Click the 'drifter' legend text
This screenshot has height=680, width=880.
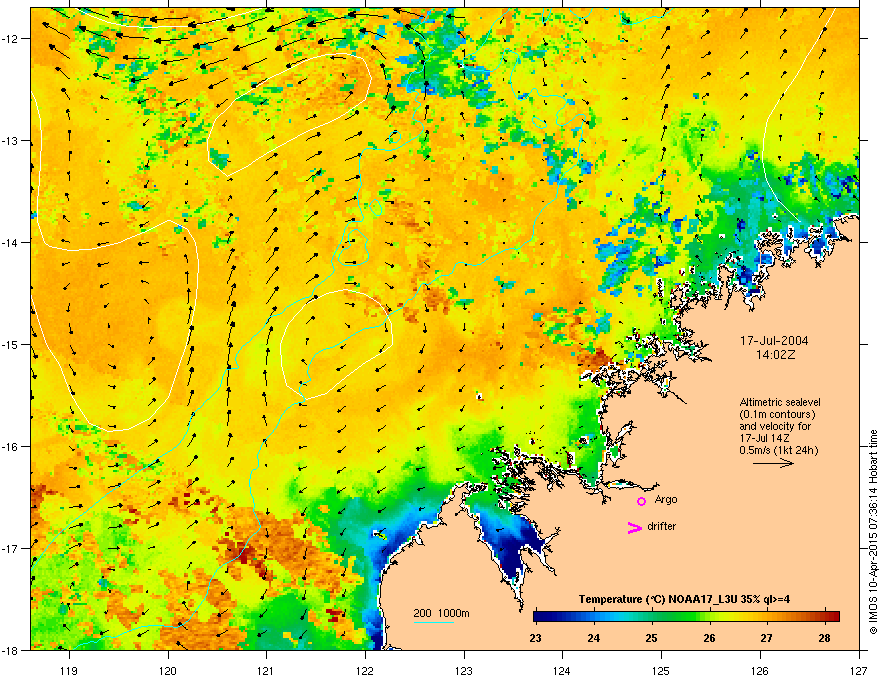tap(662, 526)
